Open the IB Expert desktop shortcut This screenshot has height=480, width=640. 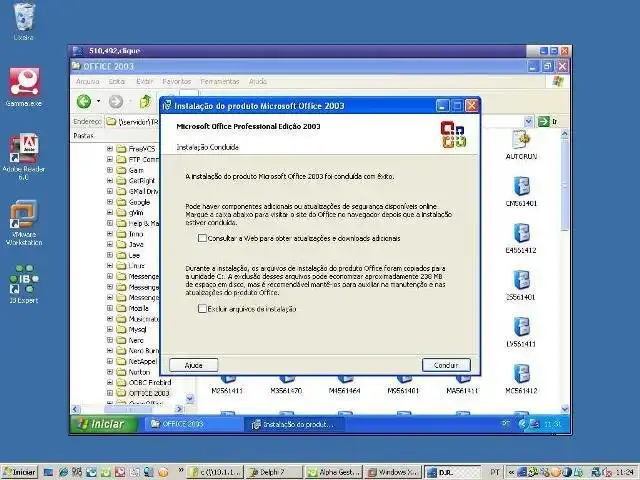24,279
